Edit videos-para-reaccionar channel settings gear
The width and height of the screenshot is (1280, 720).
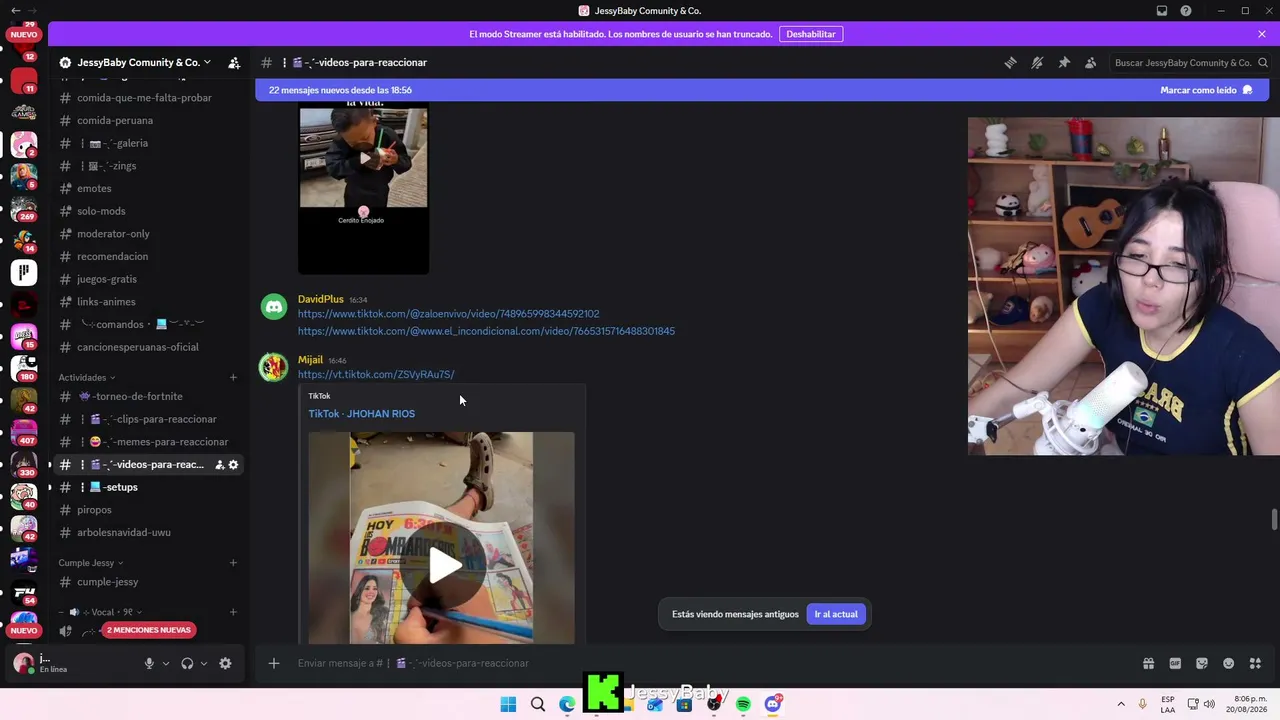[x=234, y=465]
